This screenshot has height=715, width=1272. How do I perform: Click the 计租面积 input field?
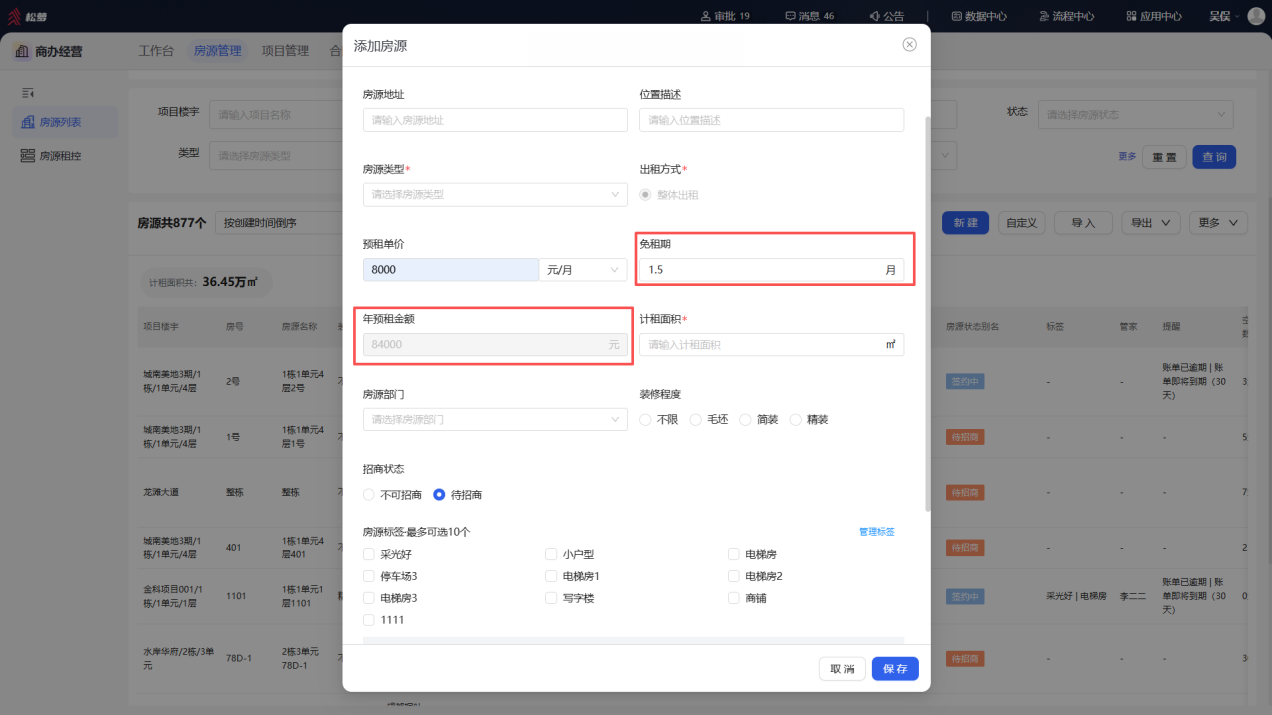tap(771, 345)
